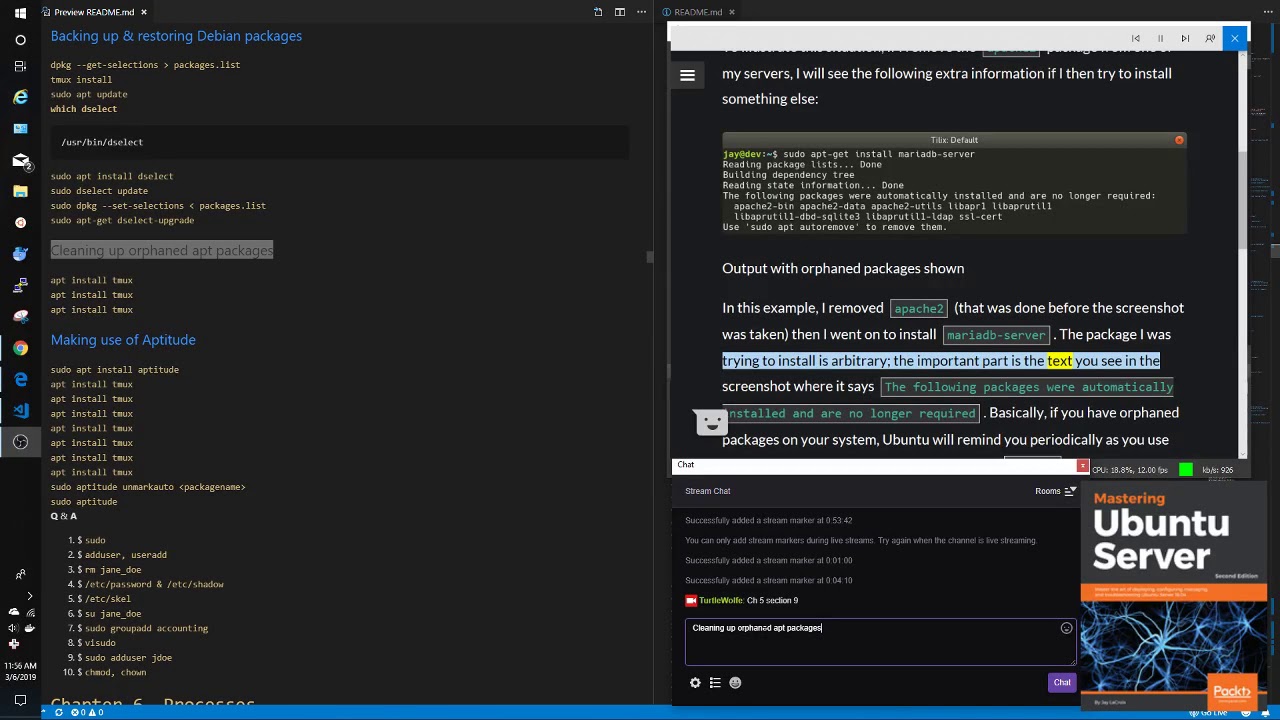Skip to previous paragraph in read aloud
Screen dimensions: 1280x720
tap(1136, 39)
